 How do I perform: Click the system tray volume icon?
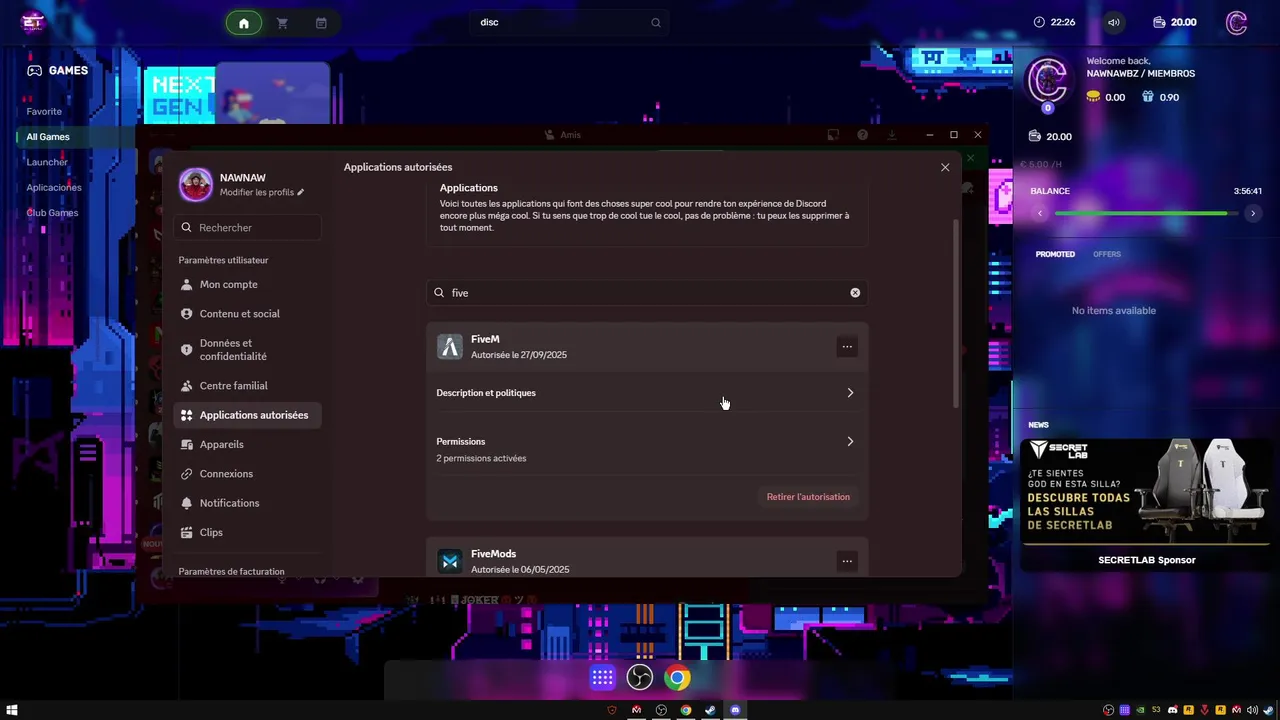(1253, 710)
